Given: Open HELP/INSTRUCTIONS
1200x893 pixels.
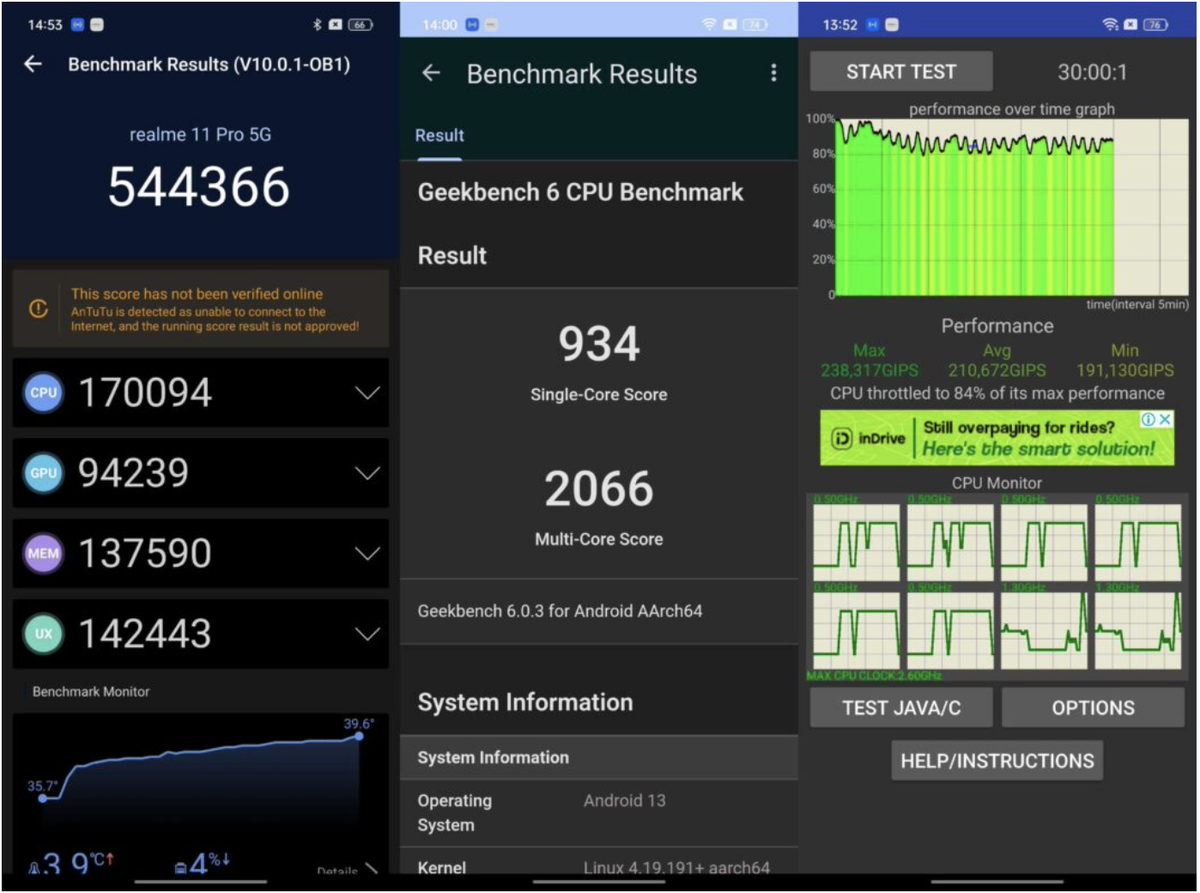Looking at the screenshot, I should (997, 761).
